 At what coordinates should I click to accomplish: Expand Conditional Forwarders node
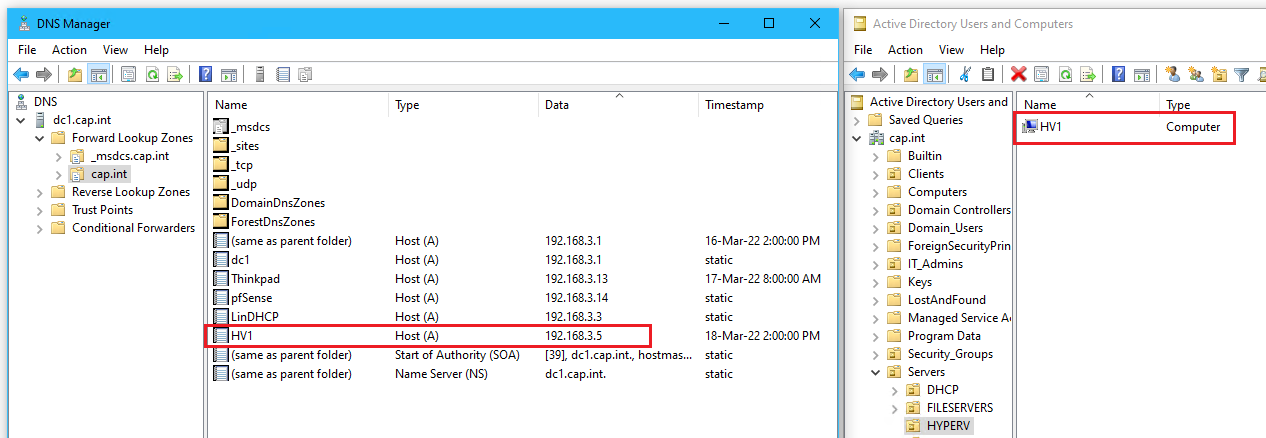[x=40, y=228]
